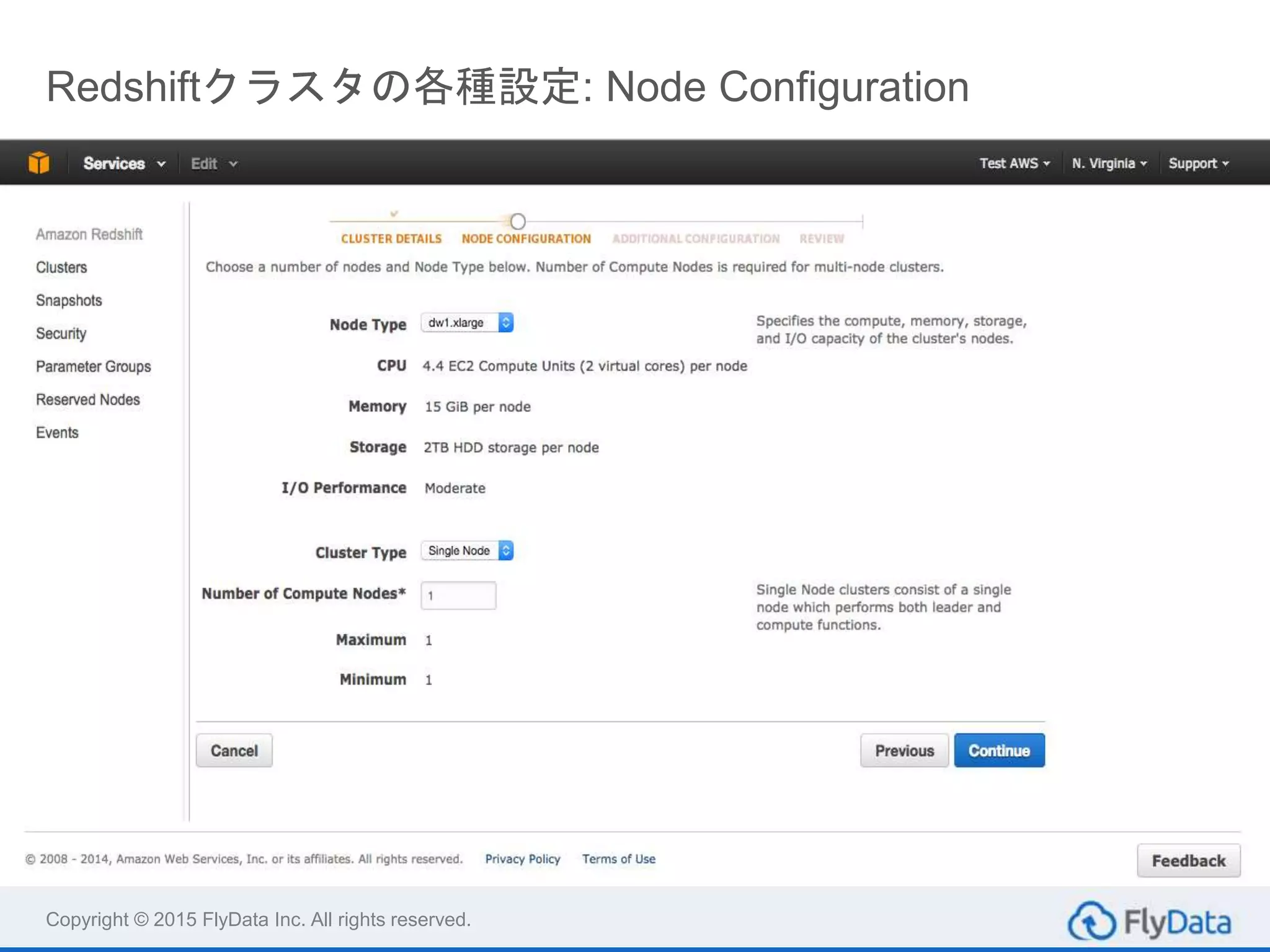1270x952 pixels.
Task: Open the Support menu
Action: pyautogui.click(x=1198, y=164)
